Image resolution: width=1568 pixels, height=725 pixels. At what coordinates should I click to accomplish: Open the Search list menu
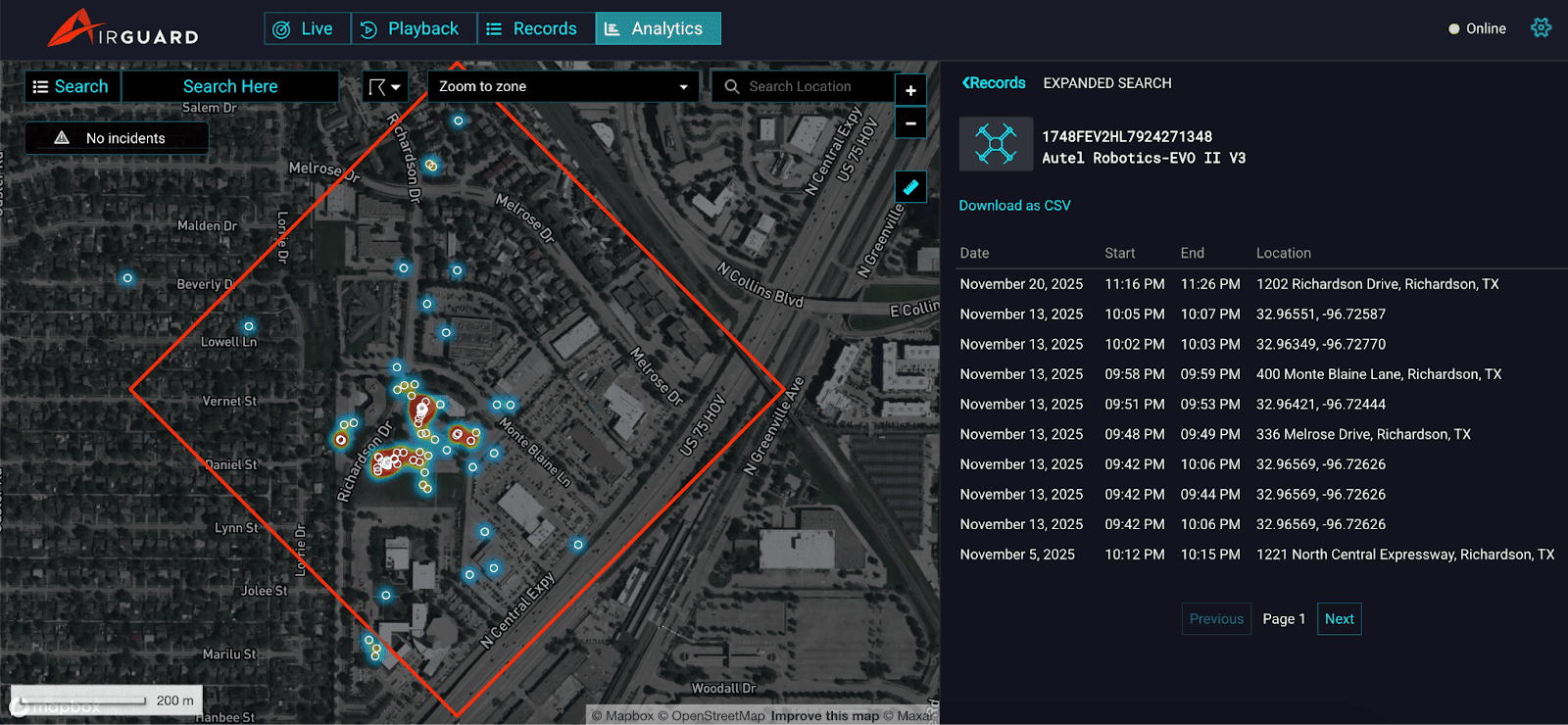[x=72, y=86]
